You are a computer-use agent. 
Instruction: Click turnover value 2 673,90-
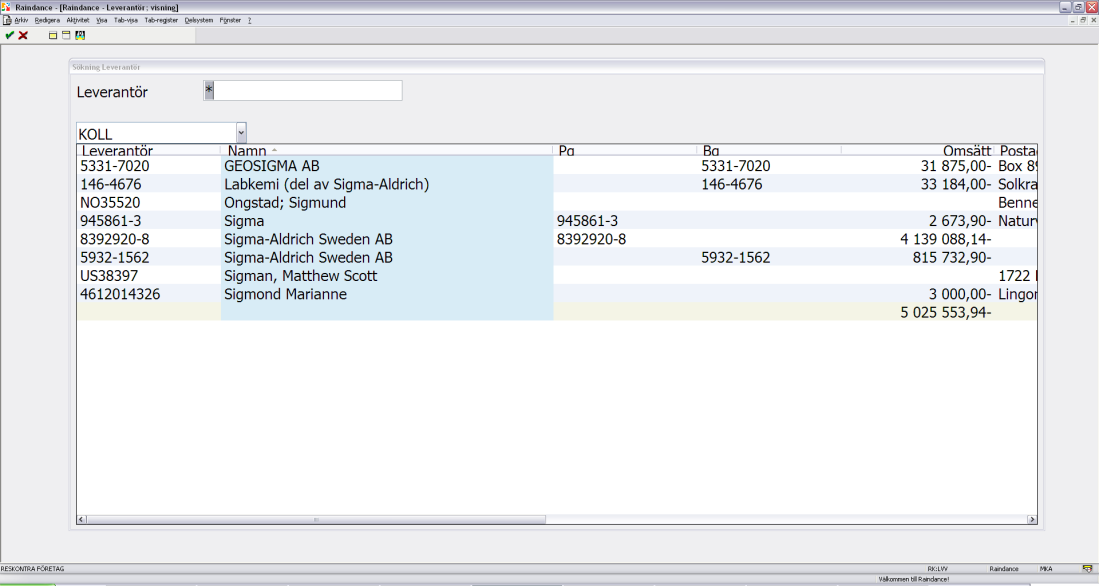960,221
